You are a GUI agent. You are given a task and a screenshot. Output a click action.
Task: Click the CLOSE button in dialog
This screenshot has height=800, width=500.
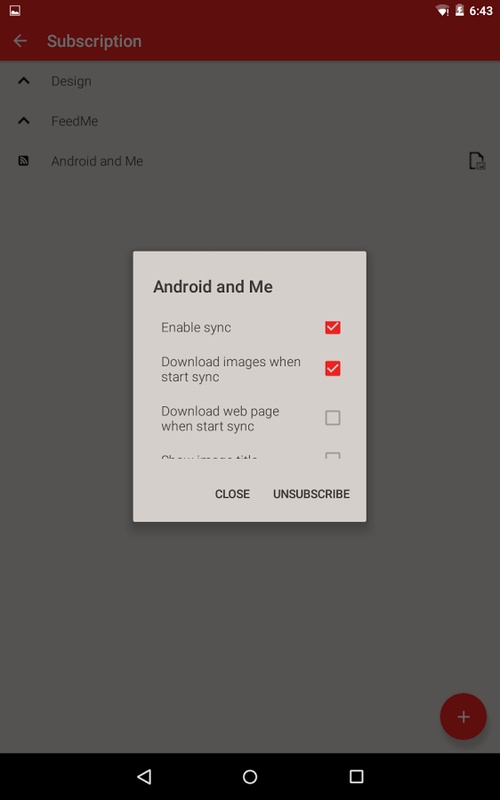point(232,494)
